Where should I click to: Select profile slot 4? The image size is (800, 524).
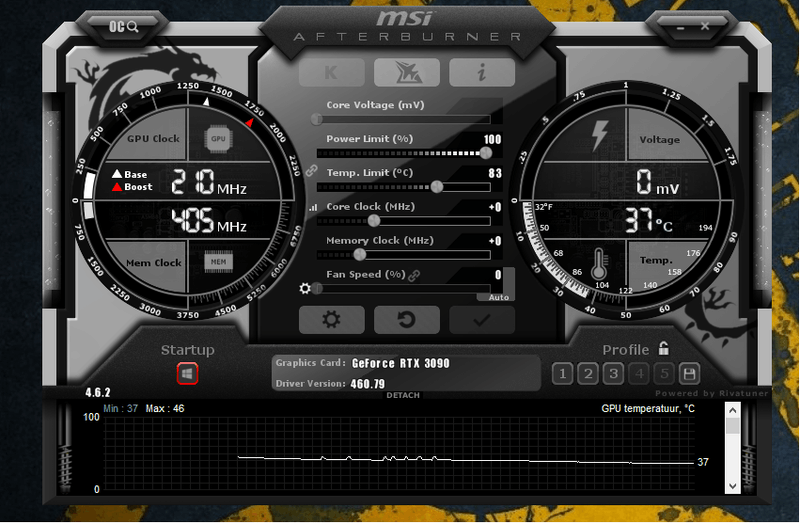[639, 374]
